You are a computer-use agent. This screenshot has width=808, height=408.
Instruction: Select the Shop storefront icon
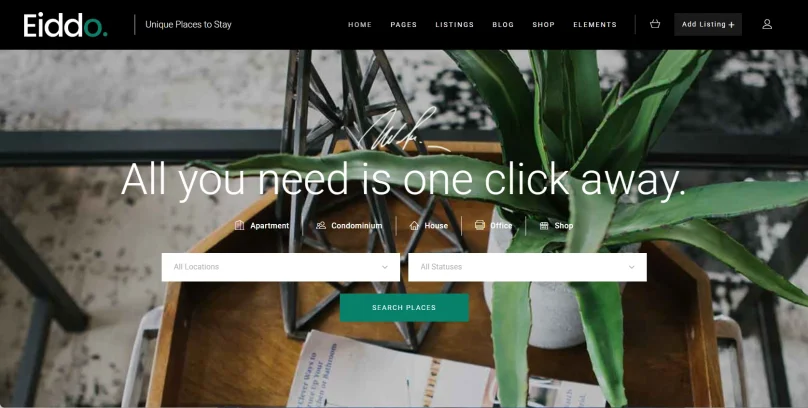click(544, 226)
